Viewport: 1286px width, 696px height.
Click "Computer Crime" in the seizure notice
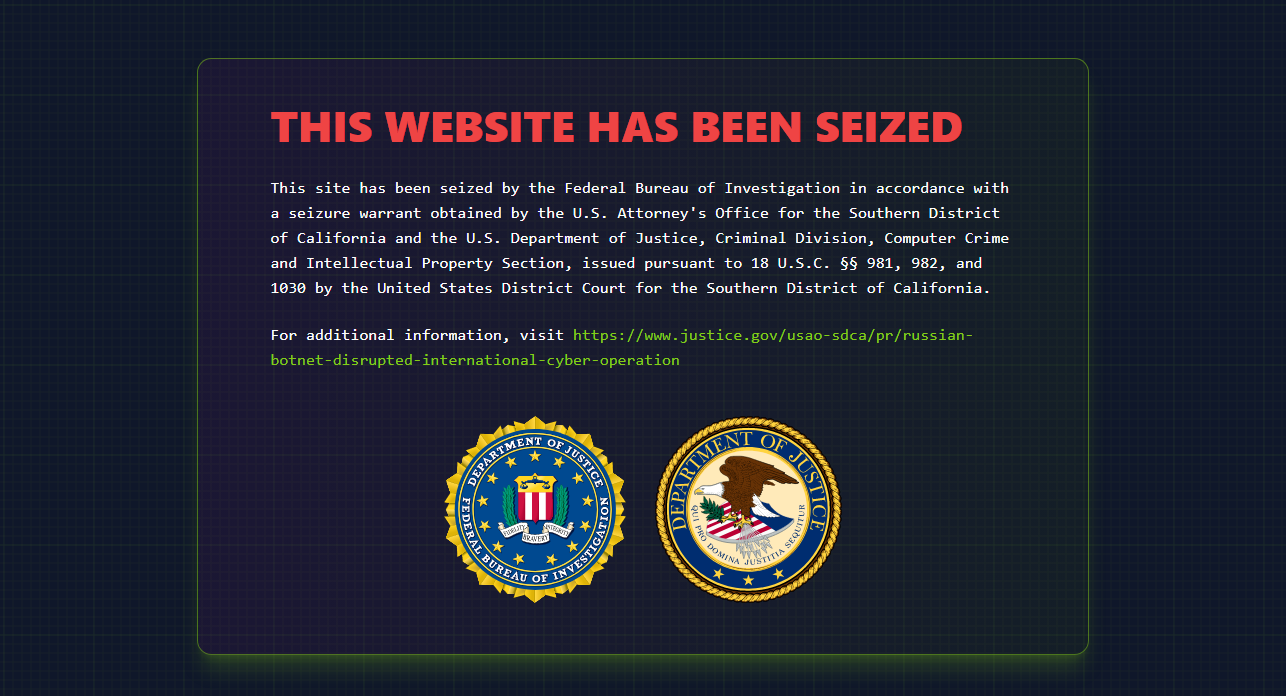[947, 238]
